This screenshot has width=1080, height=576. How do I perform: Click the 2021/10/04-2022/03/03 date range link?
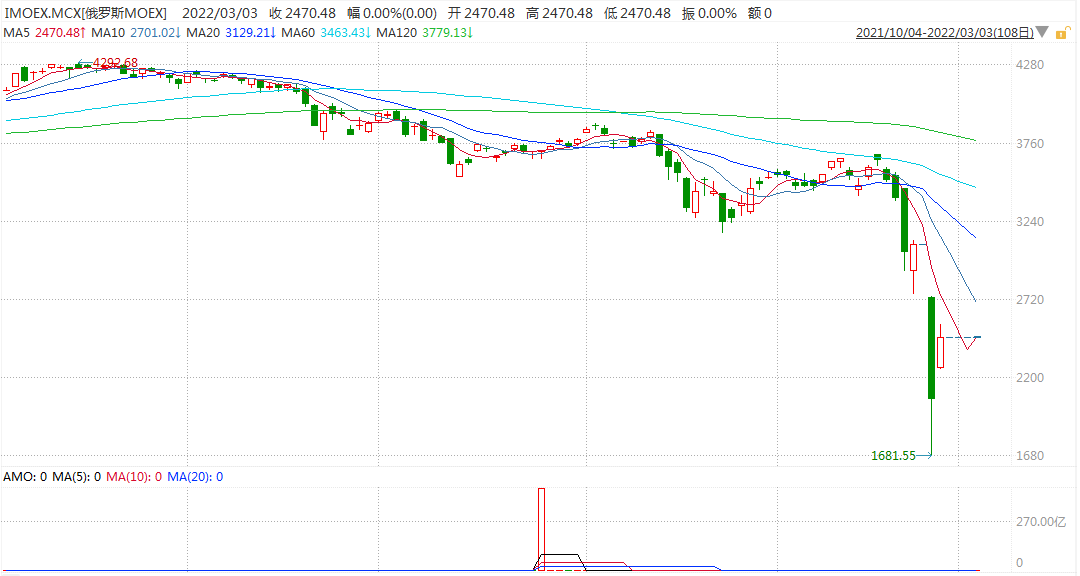(x=945, y=33)
